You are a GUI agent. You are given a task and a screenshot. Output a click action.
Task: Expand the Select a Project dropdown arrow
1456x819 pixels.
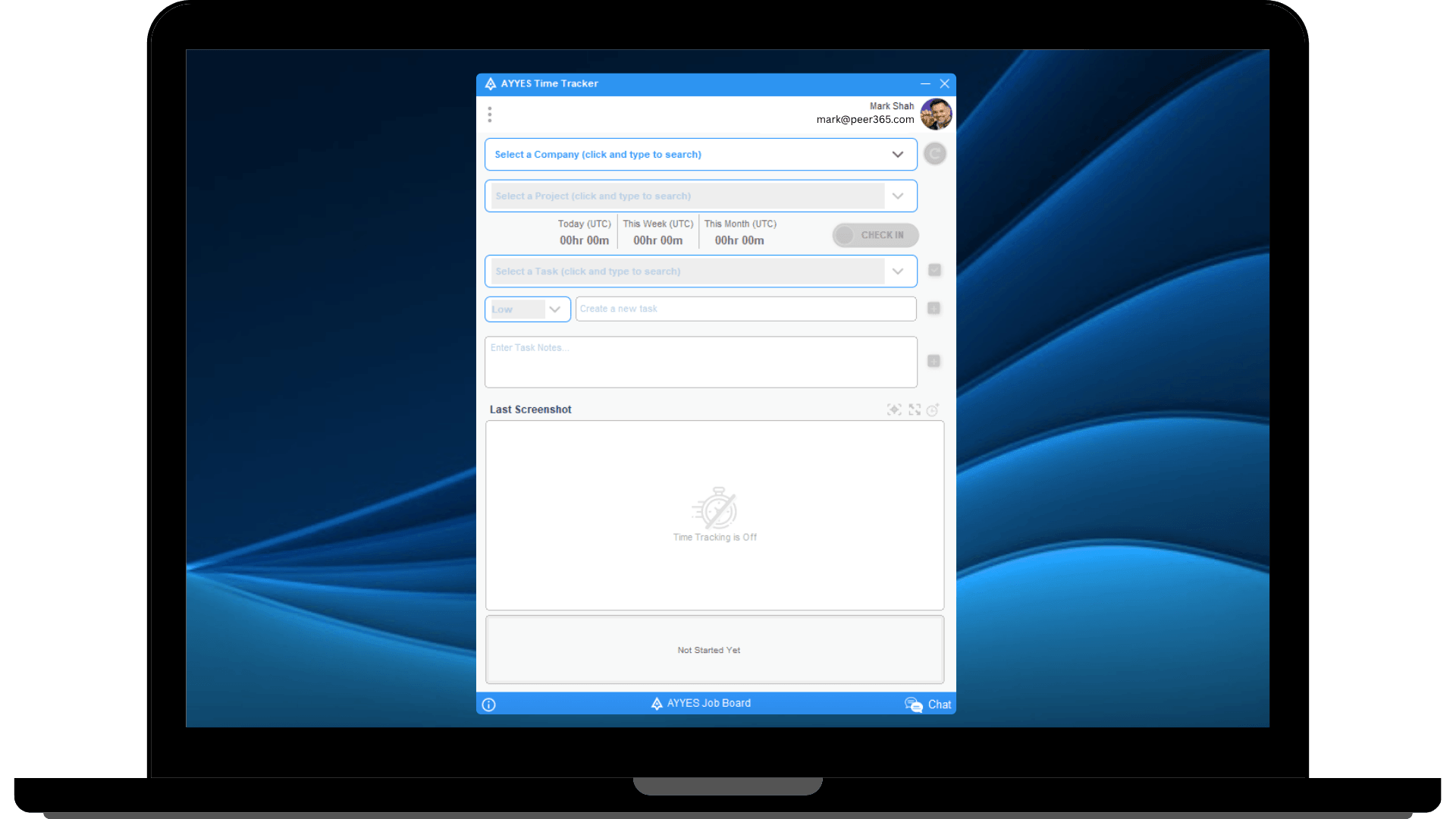(898, 196)
